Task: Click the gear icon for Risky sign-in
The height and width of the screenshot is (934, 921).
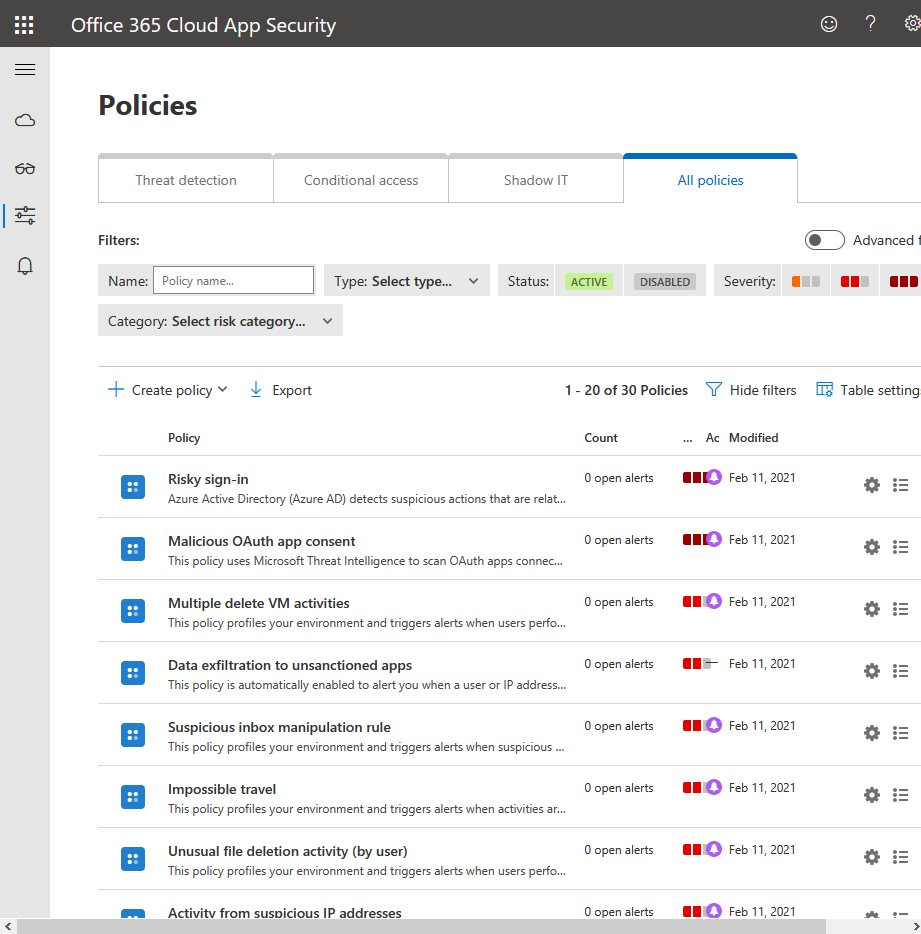Action: pos(871,485)
